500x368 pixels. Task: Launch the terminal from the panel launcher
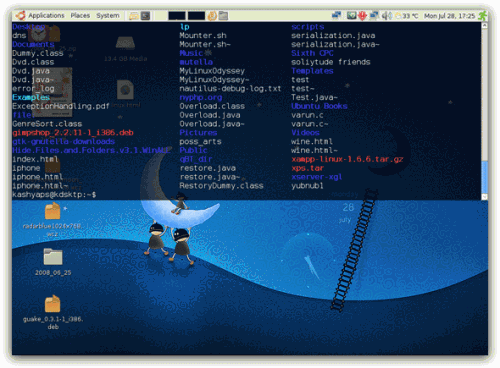[145, 16]
